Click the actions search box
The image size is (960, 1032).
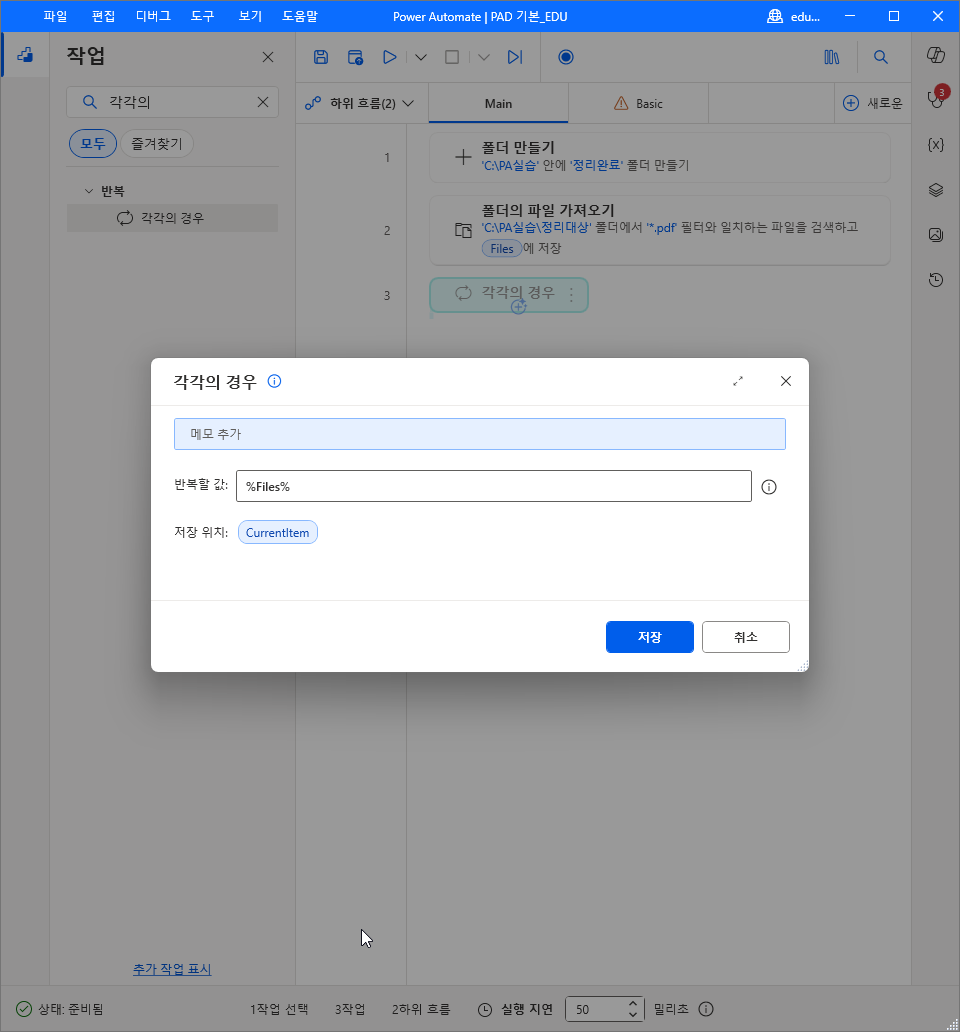coord(172,102)
